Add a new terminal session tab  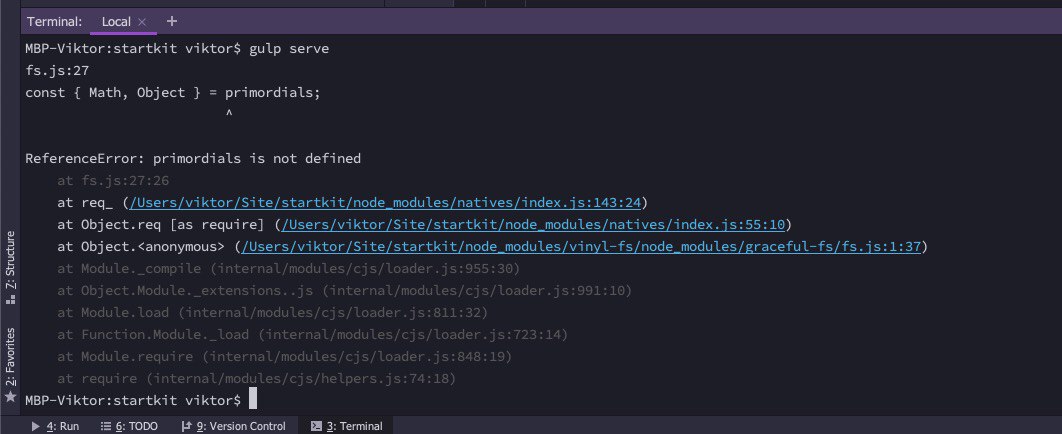pos(171,21)
